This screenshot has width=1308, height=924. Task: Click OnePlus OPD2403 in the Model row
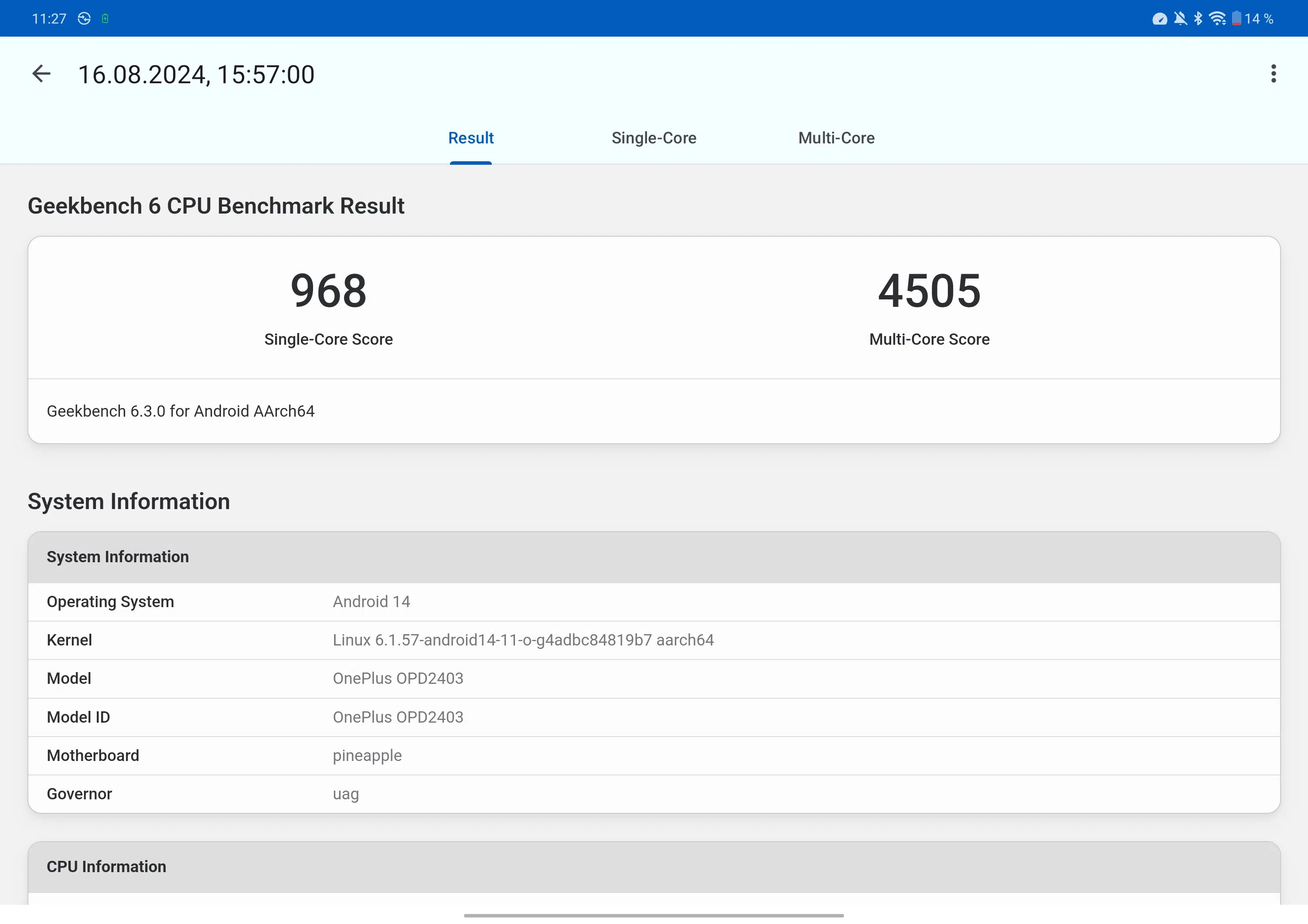(398, 679)
